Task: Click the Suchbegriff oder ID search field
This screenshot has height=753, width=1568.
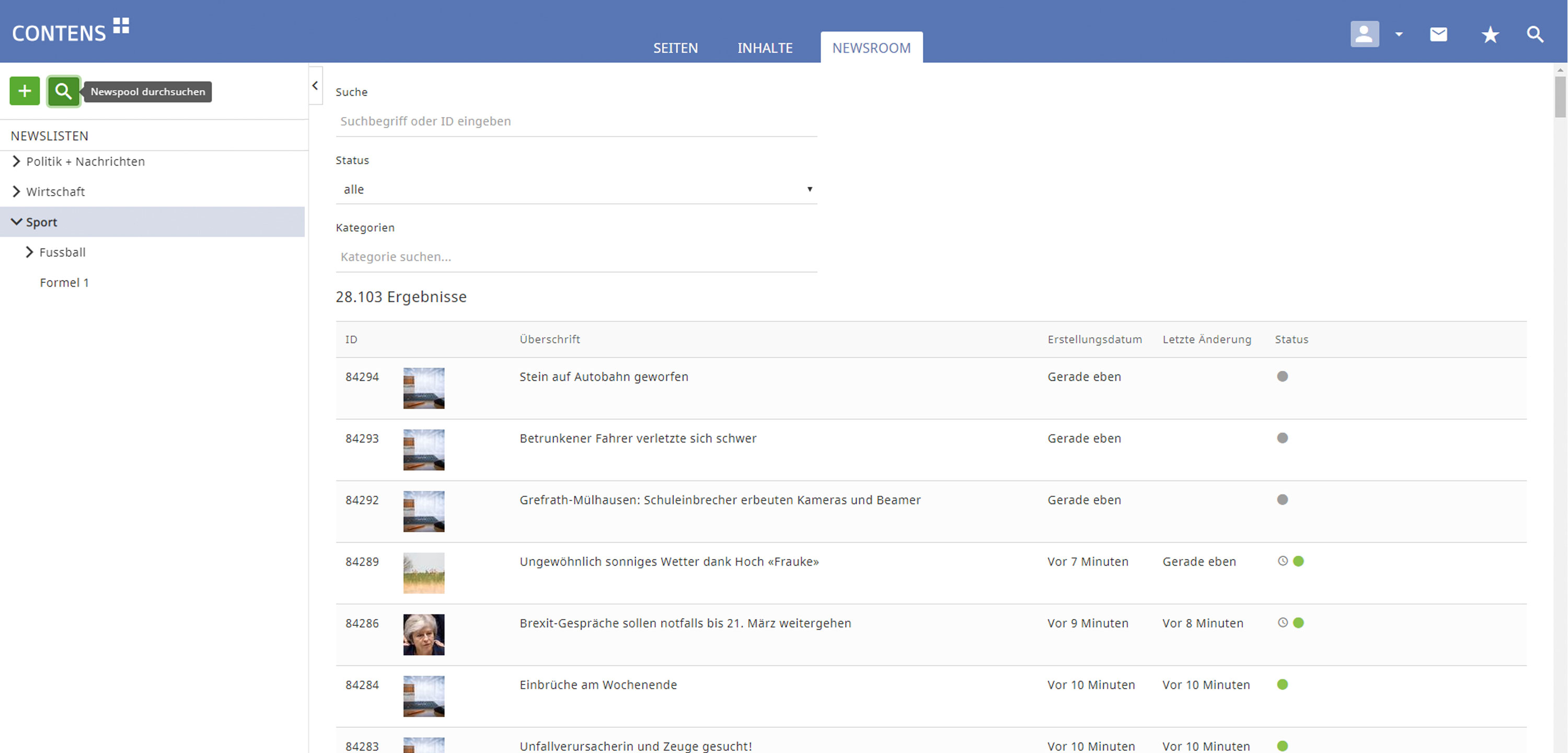Action: coord(575,121)
